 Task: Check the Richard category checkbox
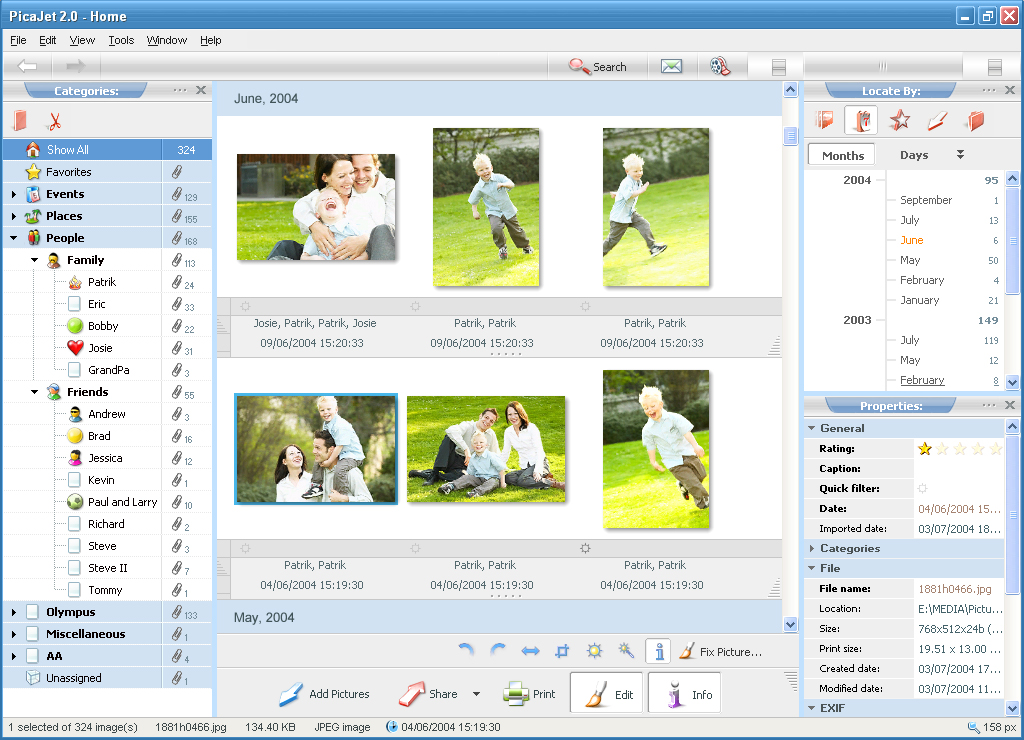point(75,524)
